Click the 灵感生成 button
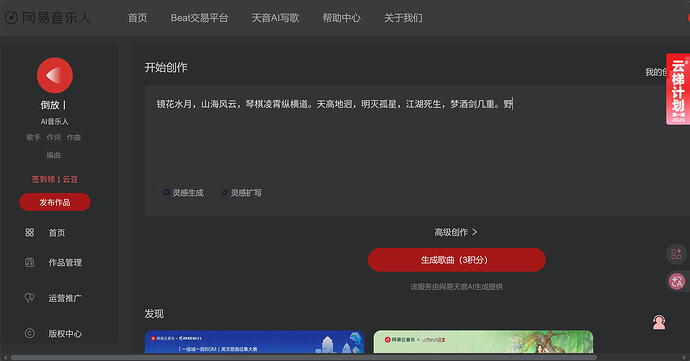 tap(184, 192)
